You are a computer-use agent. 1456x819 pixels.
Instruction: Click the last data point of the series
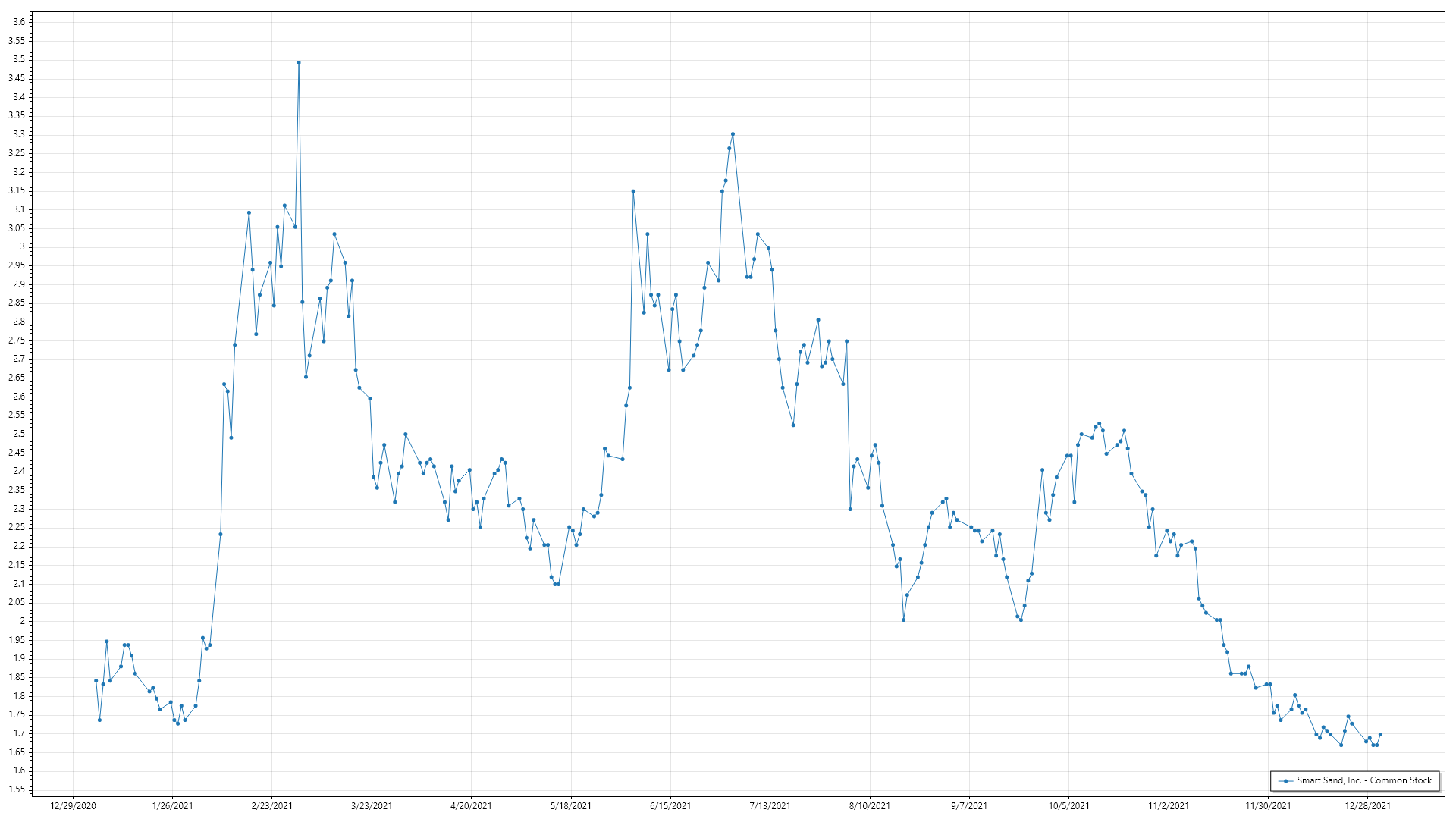coord(1380,734)
